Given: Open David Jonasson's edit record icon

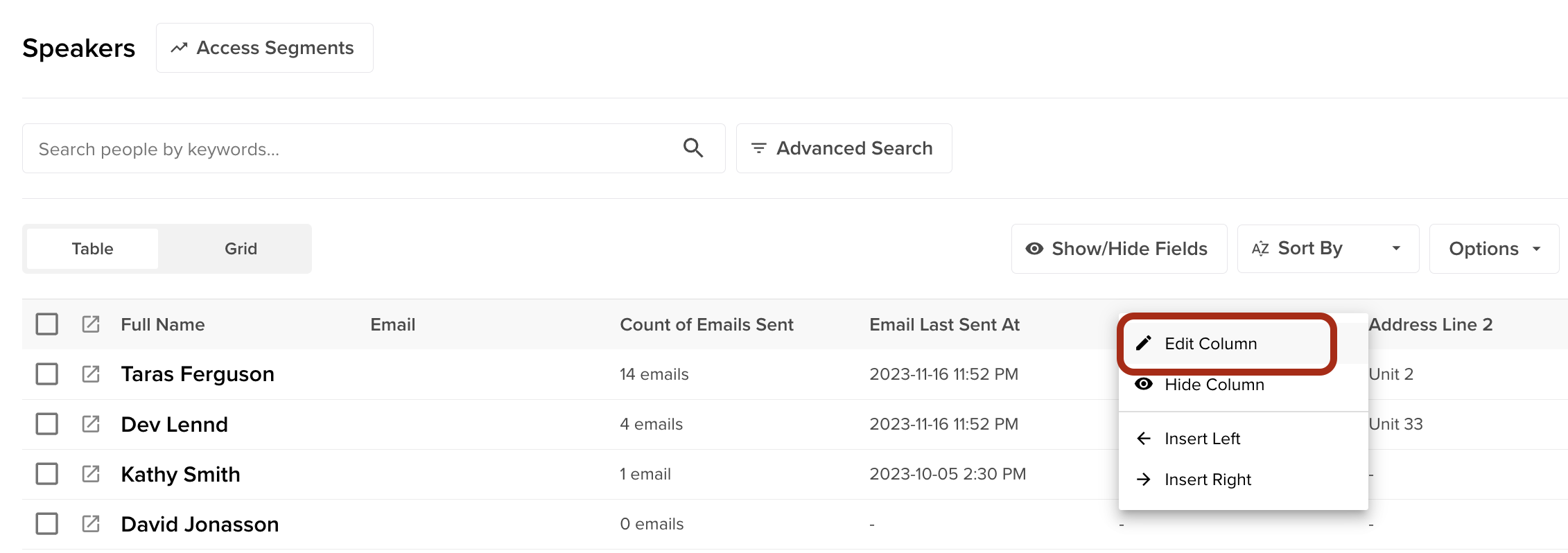Looking at the screenshot, I should pos(91,524).
